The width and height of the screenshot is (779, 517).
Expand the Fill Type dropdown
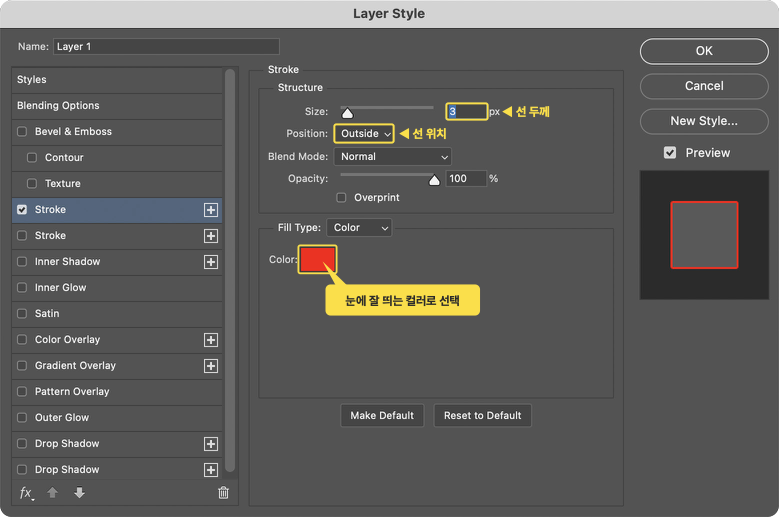[x=359, y=227]
